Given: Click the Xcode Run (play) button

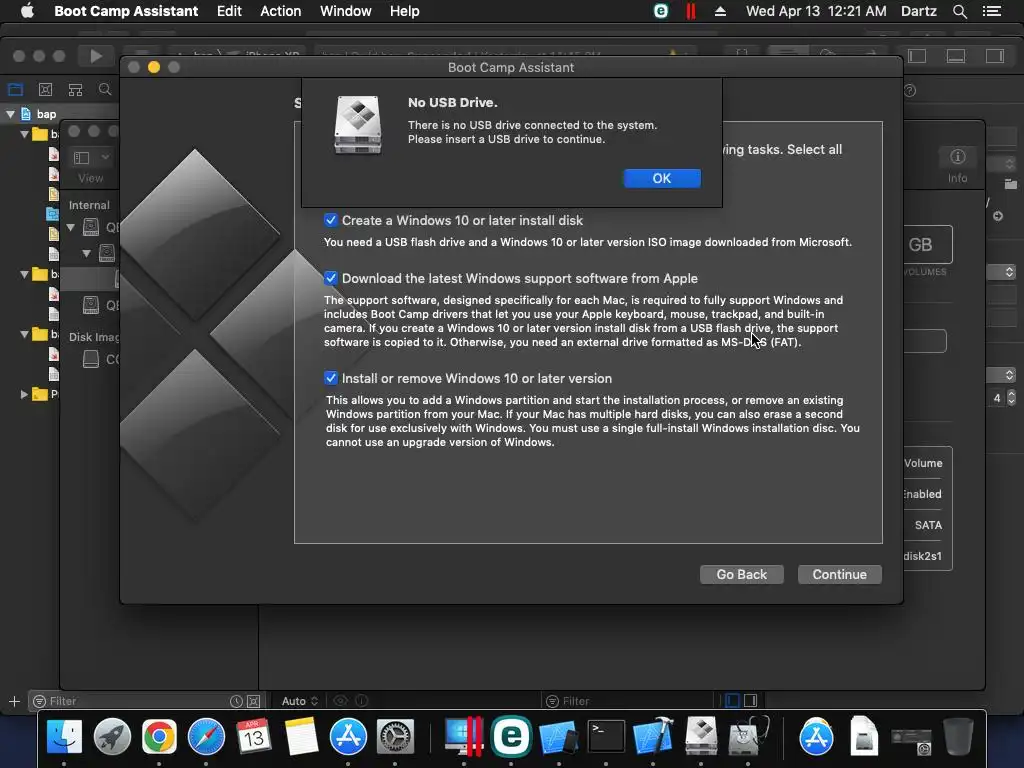Looking at the screenshot, I should pos(95,56).
